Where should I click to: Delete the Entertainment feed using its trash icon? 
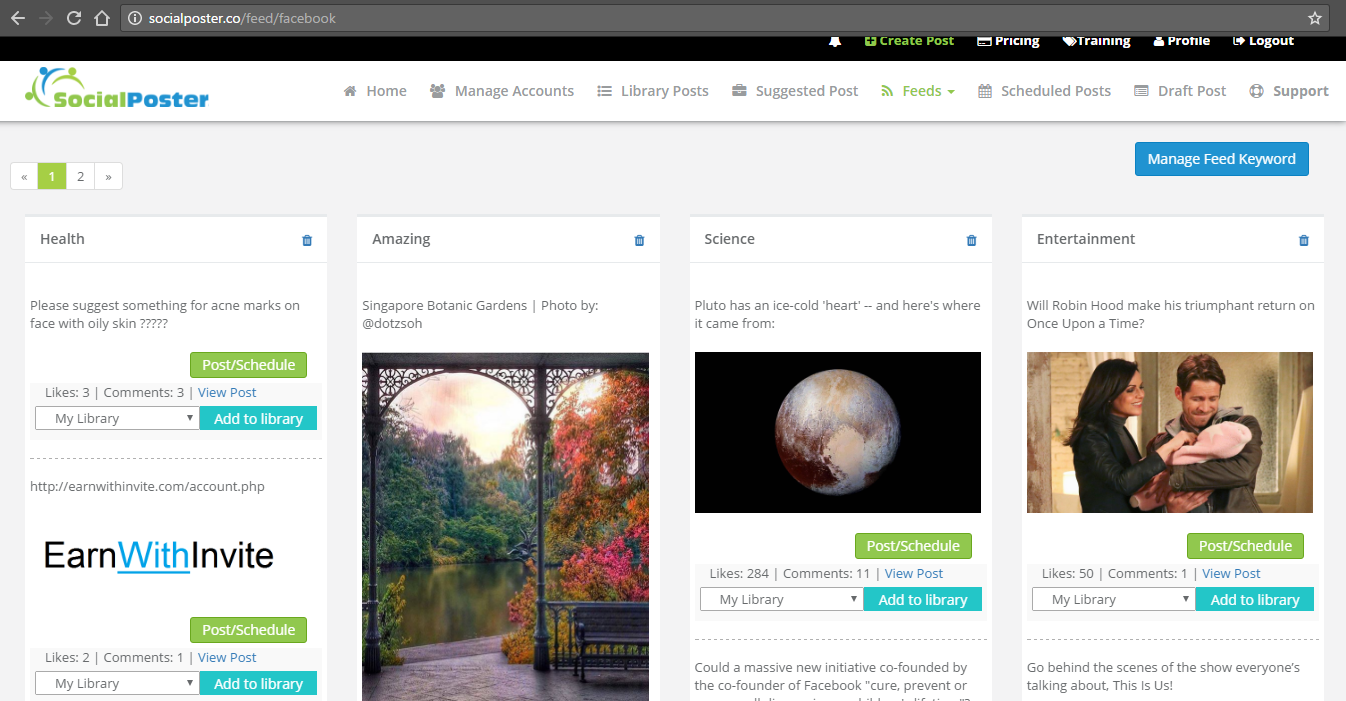pos(1303,239)
